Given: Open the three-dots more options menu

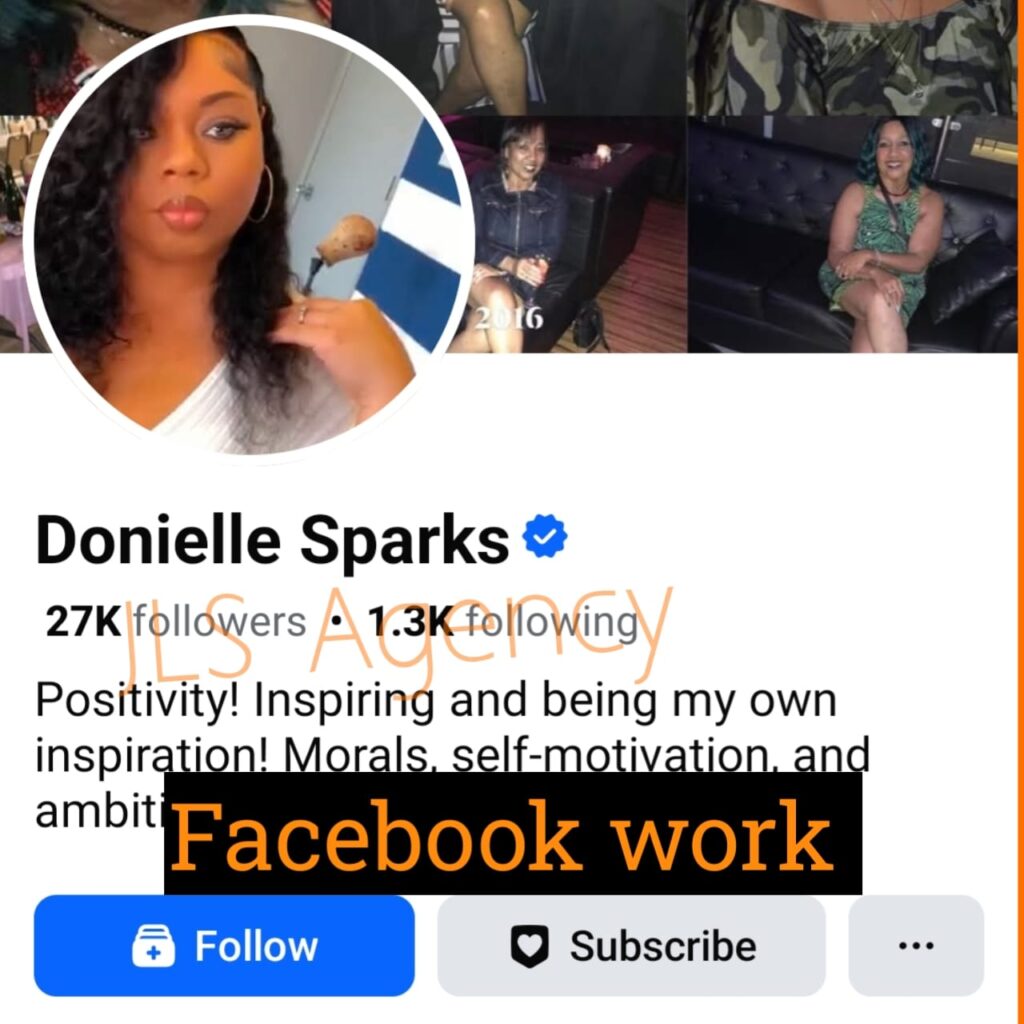Looking at the screenshot, I should [x=916, y=945].
